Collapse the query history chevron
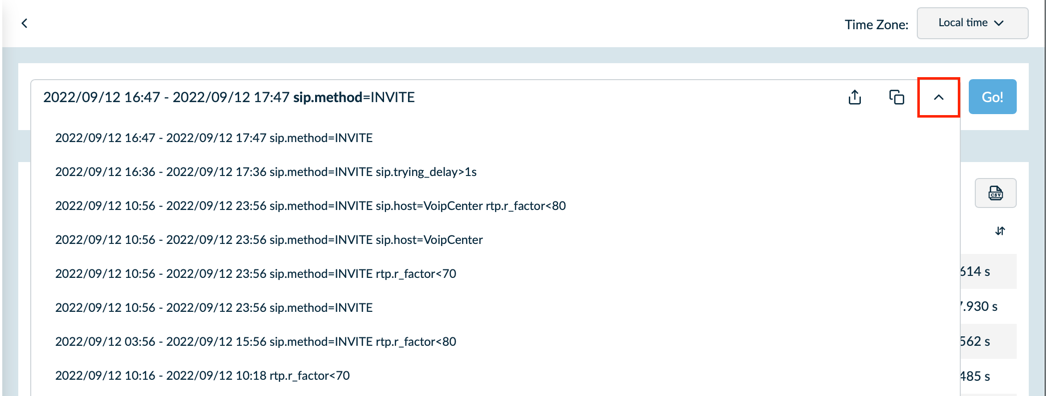Screen dimensions: 1046x396 pos(939,97)
